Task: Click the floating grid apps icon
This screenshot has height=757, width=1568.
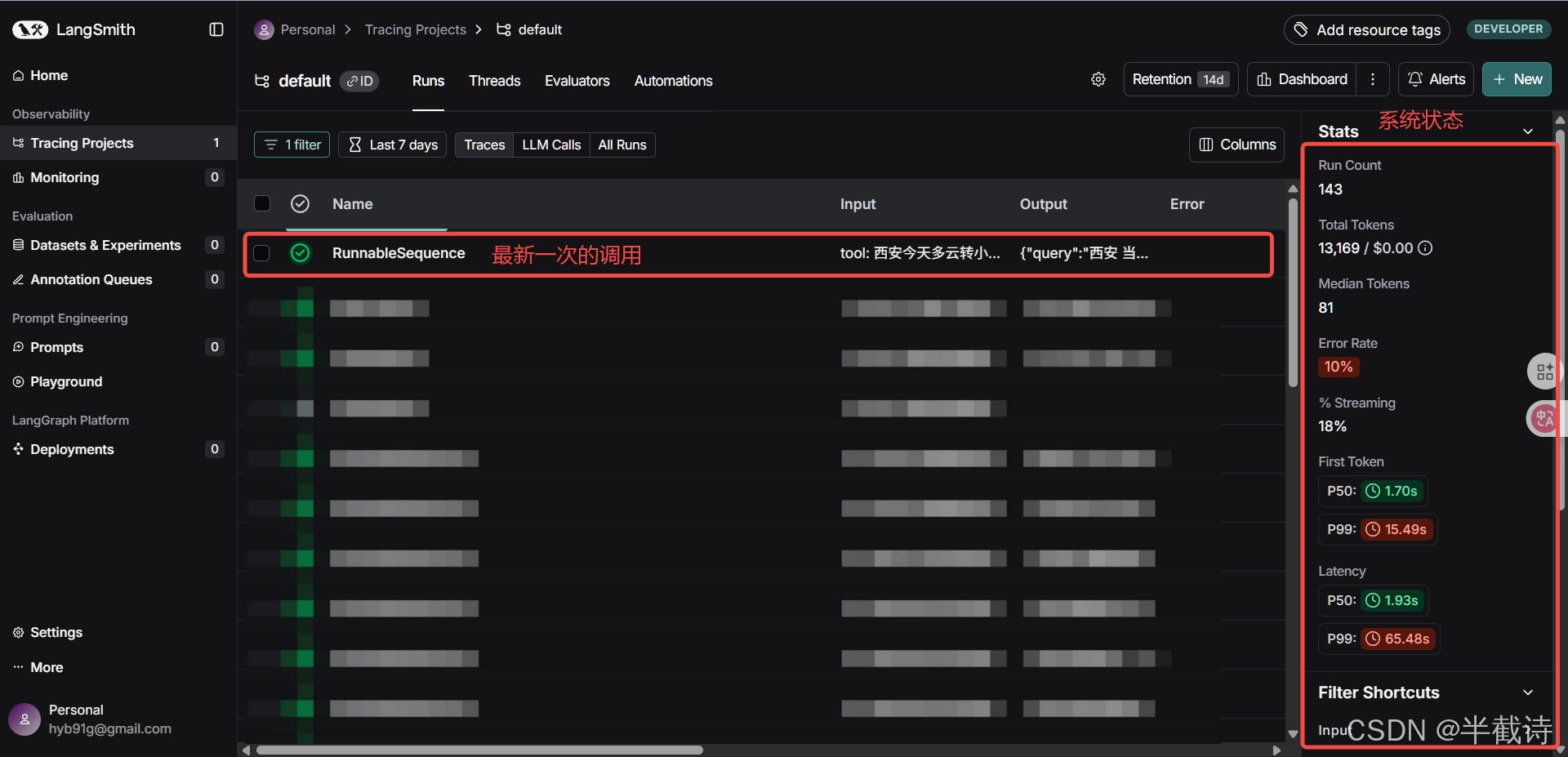Action: [x=1543, y=372]
